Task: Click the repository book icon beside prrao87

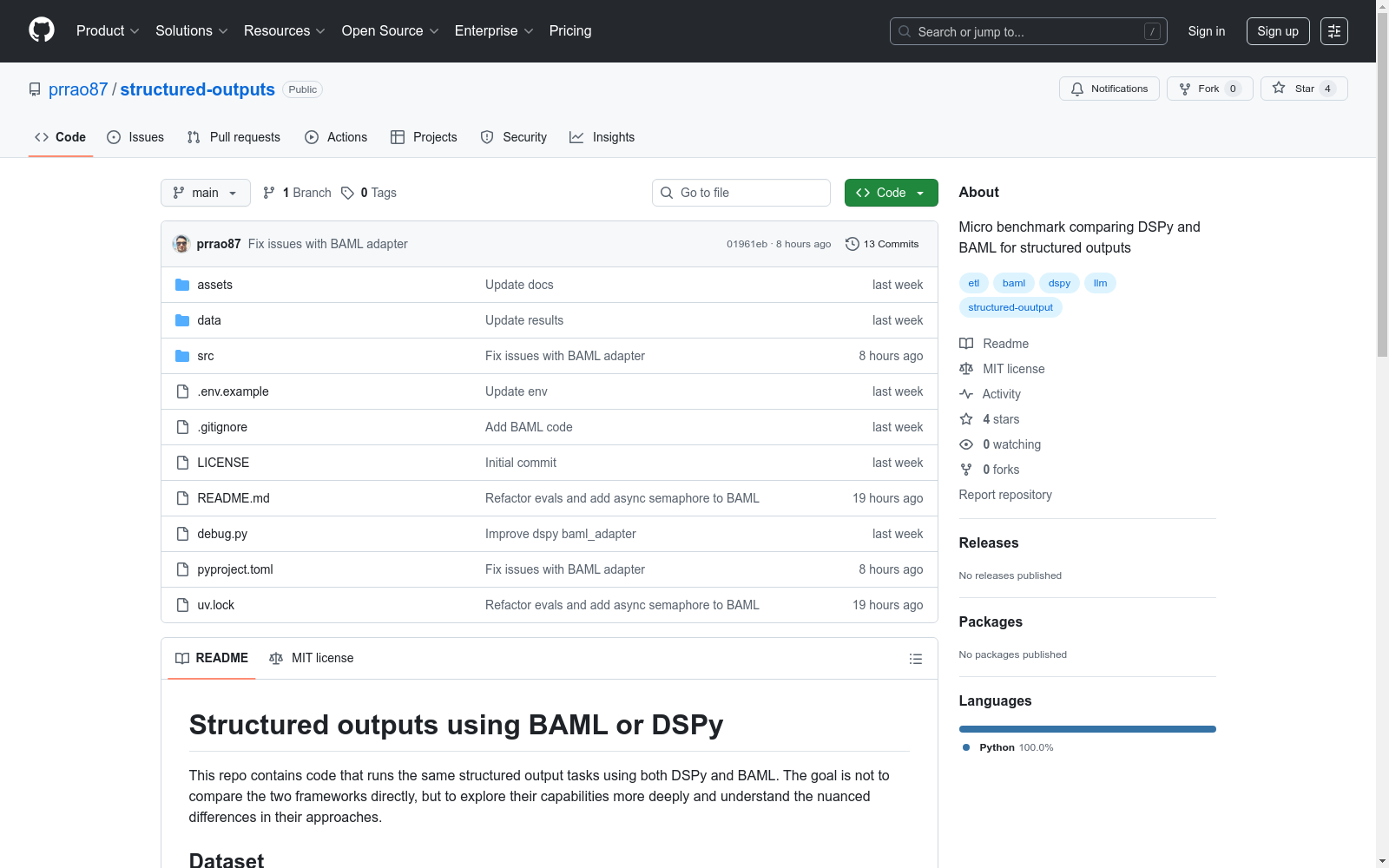Action: click(35, 89)
